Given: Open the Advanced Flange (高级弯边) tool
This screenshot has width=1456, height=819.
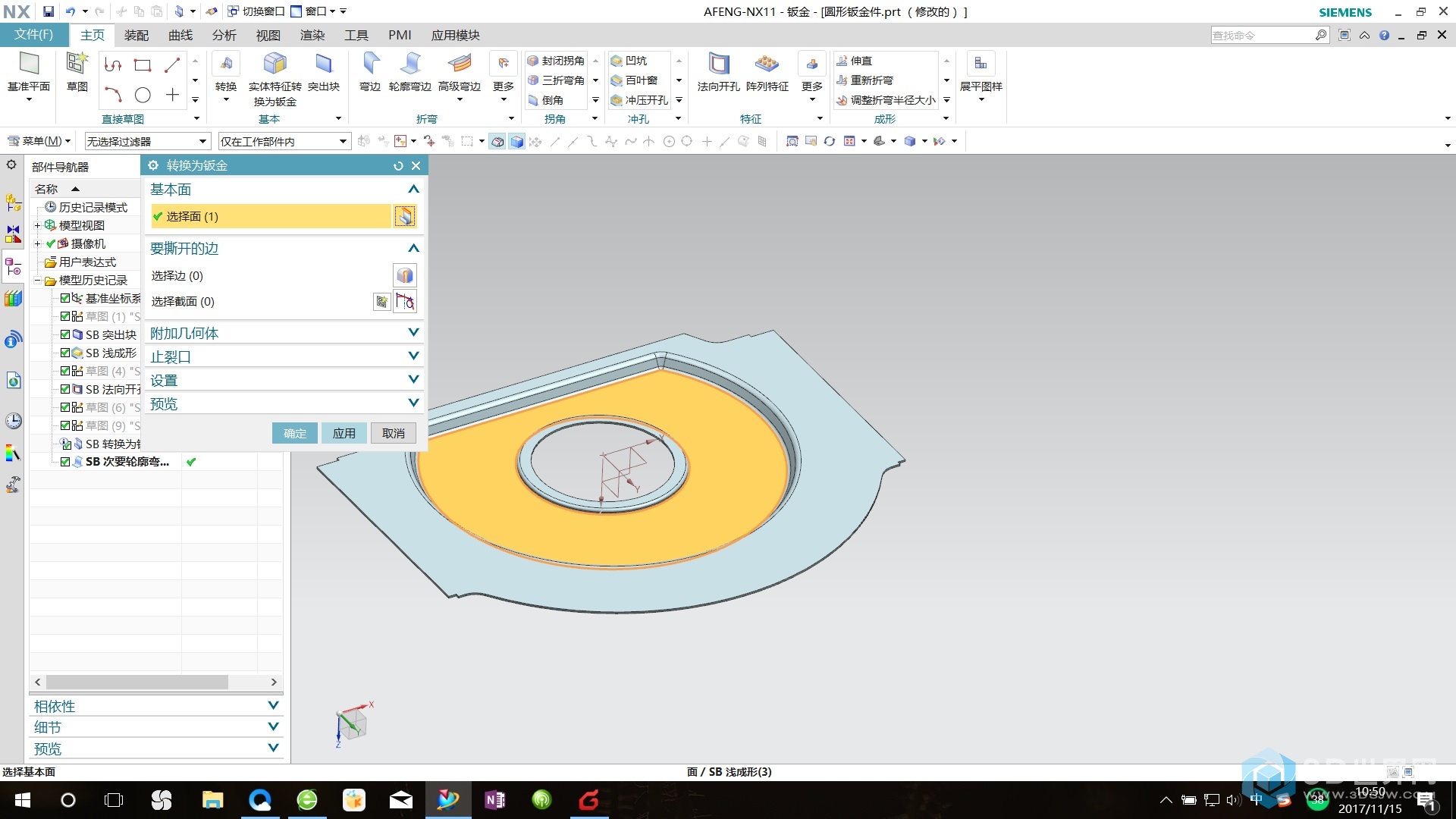Looking at the screenshot, I should pos(460,64).
